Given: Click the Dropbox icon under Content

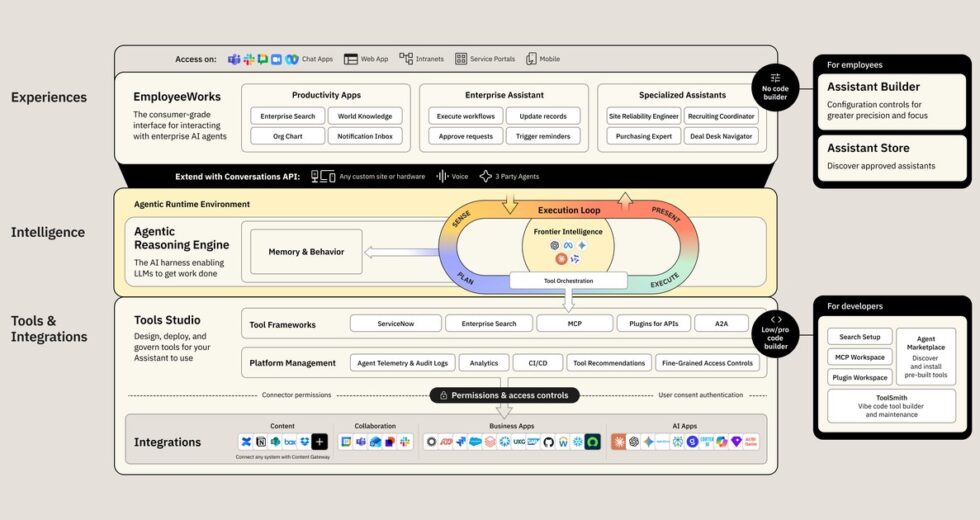Looking at the screenshot, I should click(x=304, y=442).
